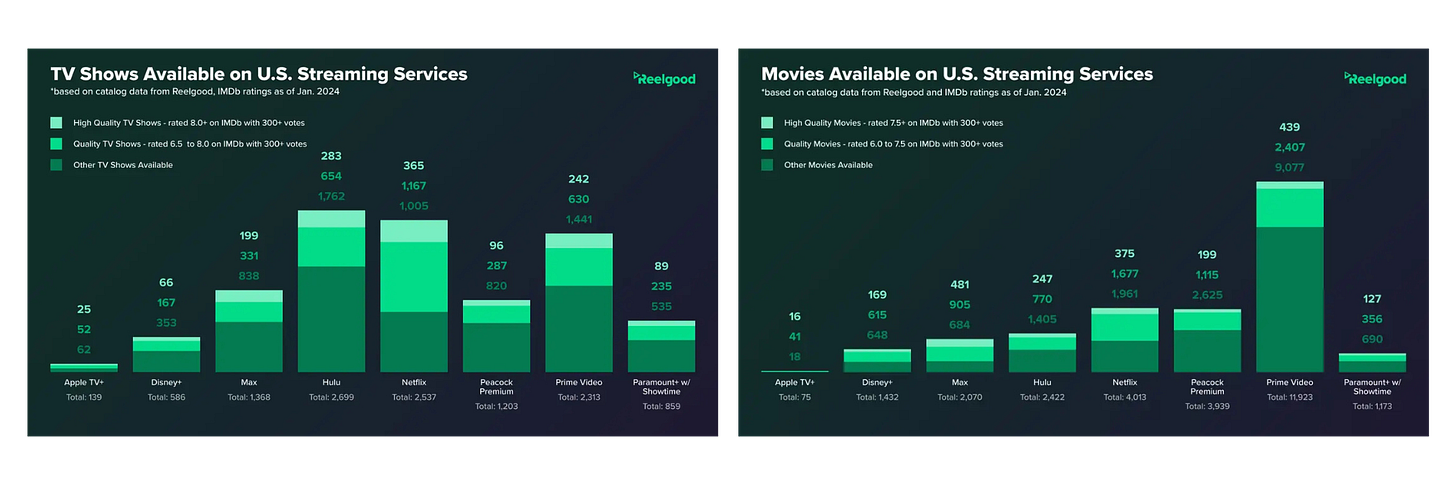Click the value '481' above the Max Movies bar
Screen dimensions: 1456x485
pos(960,284)
